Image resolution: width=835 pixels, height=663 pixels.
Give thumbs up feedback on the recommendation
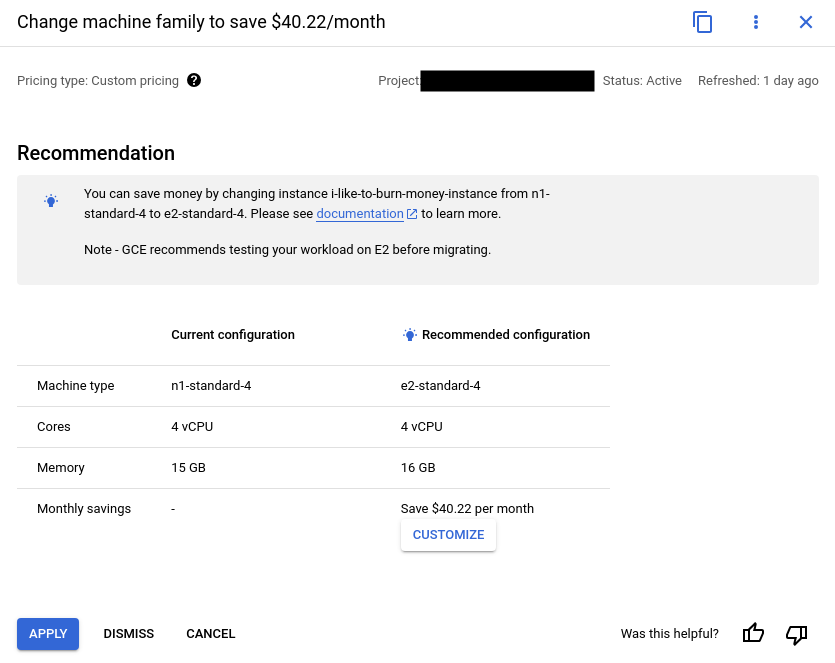[753, 633]
